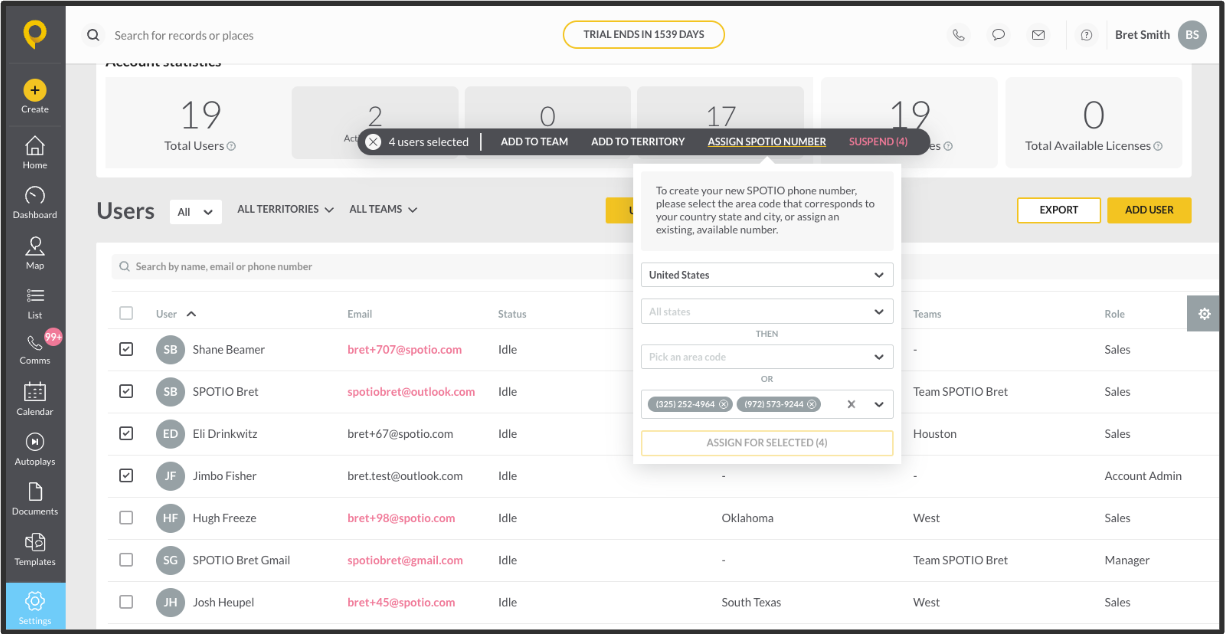
Task: Remove the (972) 573-9244 number chip
Action: [x=812, y=404]
